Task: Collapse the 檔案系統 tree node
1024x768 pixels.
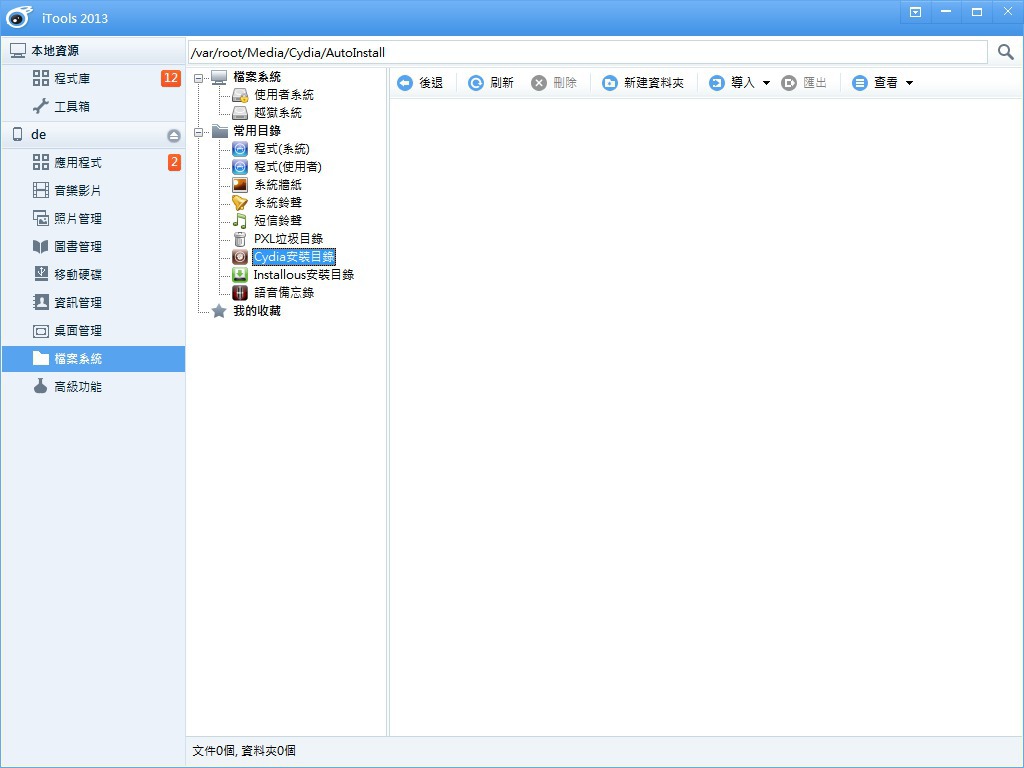Action: click(x=199, y=78)
